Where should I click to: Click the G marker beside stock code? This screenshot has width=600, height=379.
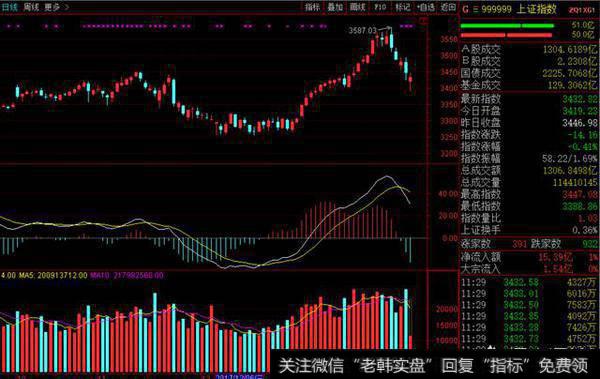tap(465, 9)
